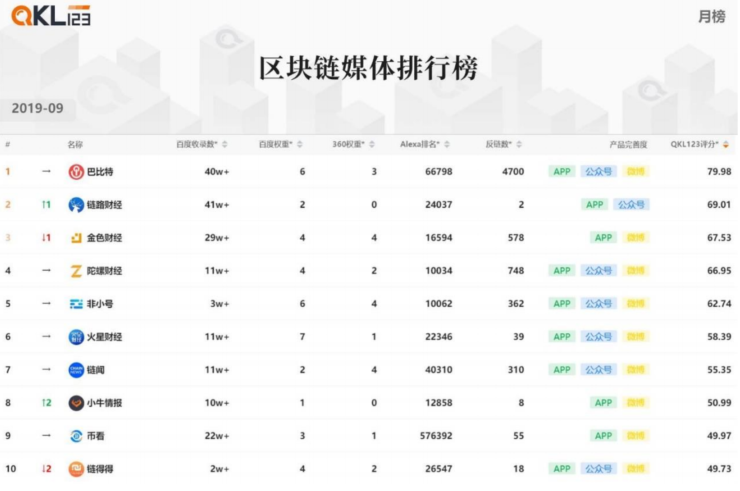This screenshot has width=740, height=491.
Task: Open the 陀螺财经 Z logo icon
Action: 76,271
